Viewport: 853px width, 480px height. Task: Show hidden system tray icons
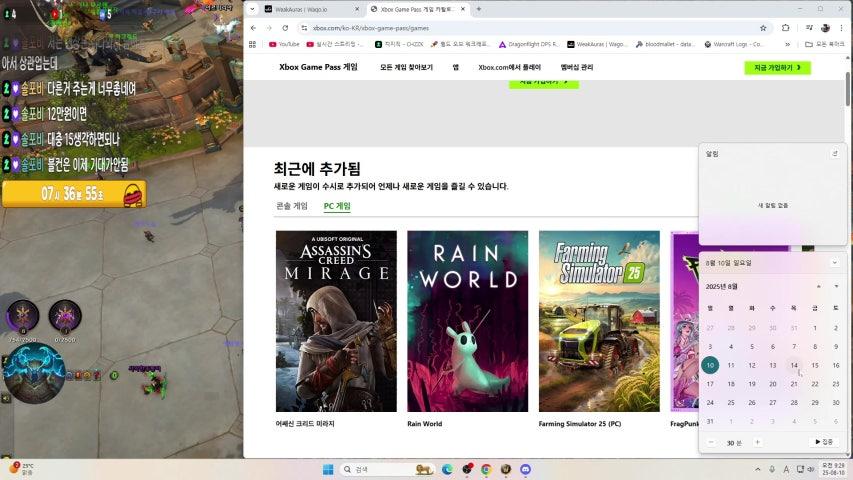[x=757, y=469]
